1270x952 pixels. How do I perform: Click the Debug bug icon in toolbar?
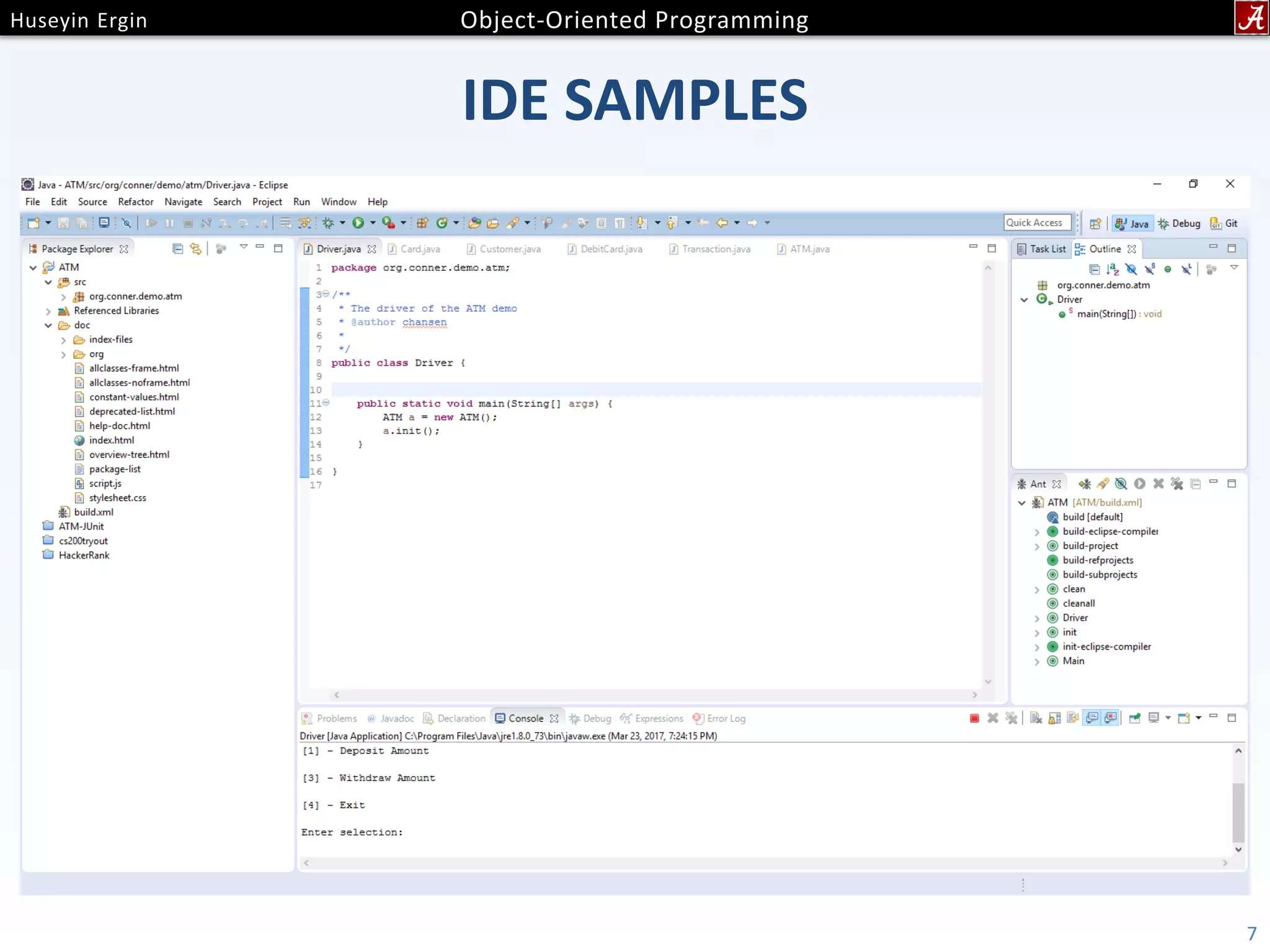tap(328, 223)
